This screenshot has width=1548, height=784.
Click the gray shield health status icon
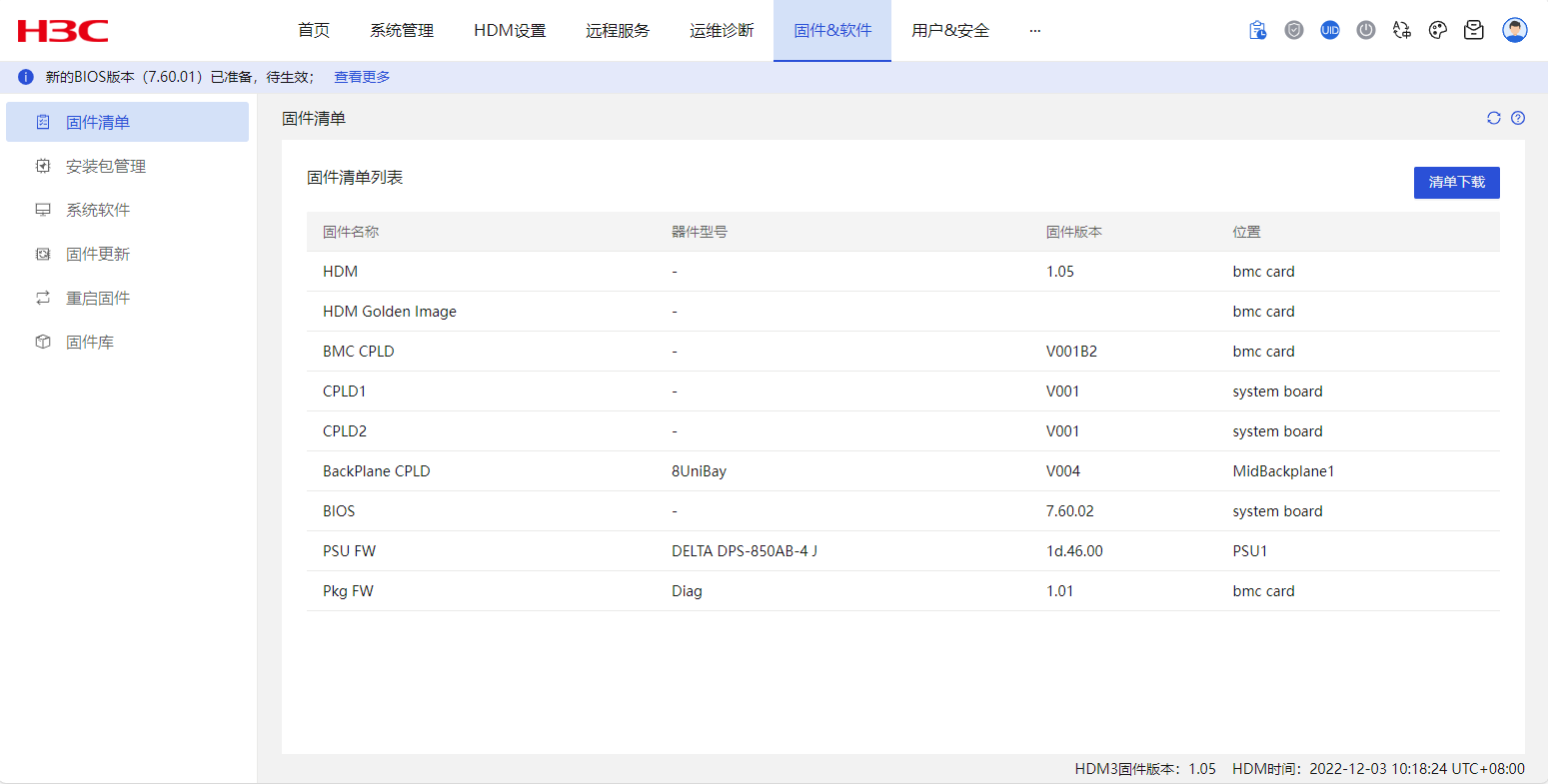click(x=1294, y=30)
